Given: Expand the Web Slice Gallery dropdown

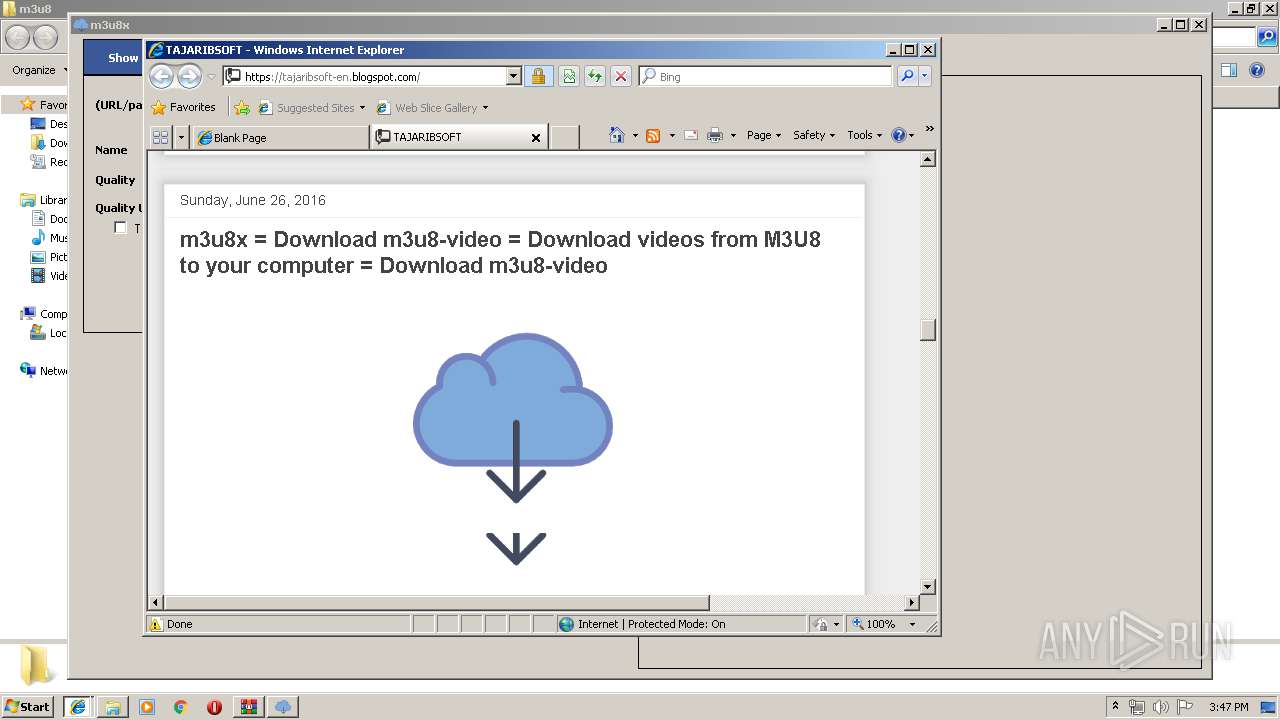Looking at the screenshot, I should [x=485, y=108].
